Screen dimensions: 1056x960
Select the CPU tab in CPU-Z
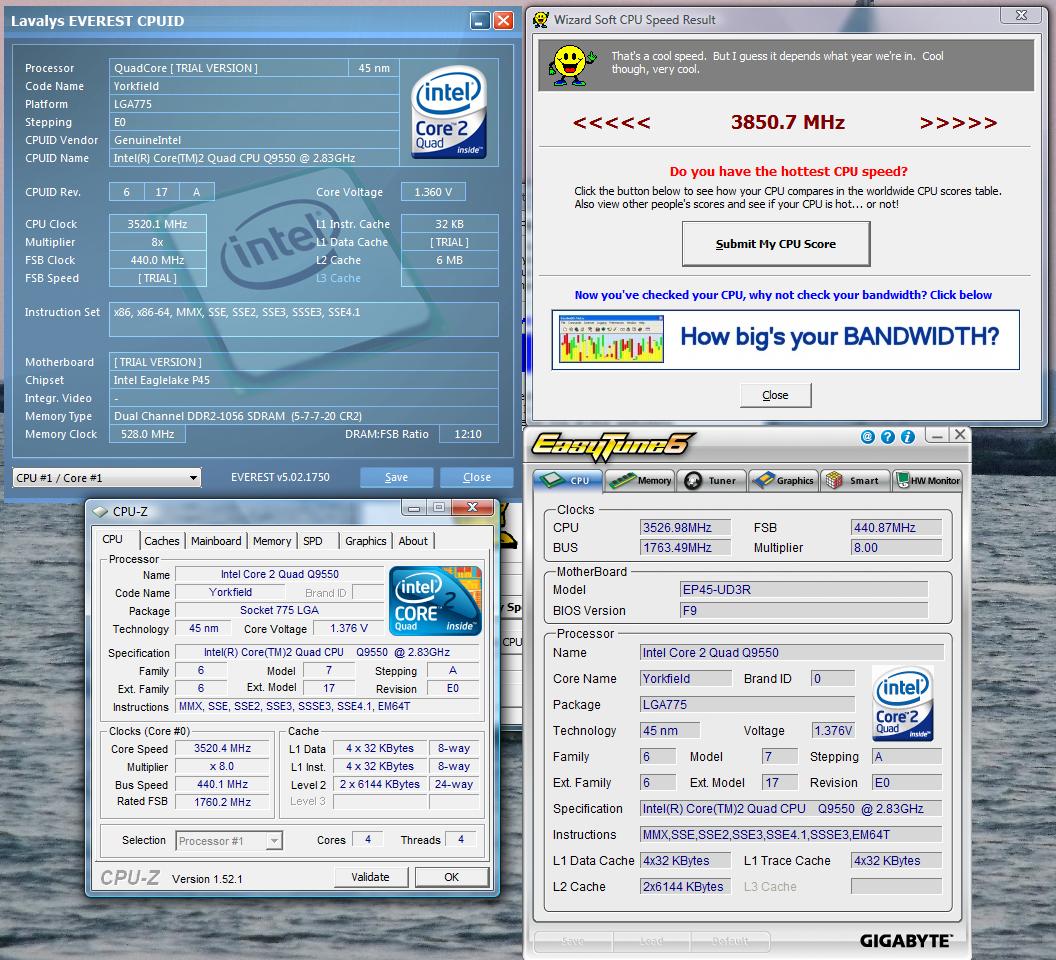tap(112, 540)
